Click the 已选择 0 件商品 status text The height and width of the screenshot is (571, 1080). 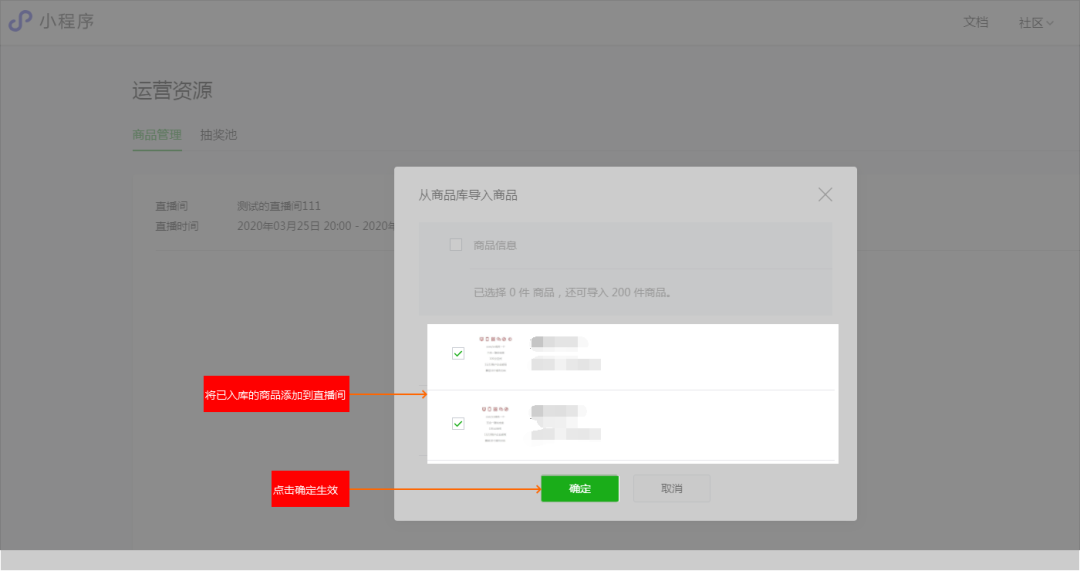572,293
